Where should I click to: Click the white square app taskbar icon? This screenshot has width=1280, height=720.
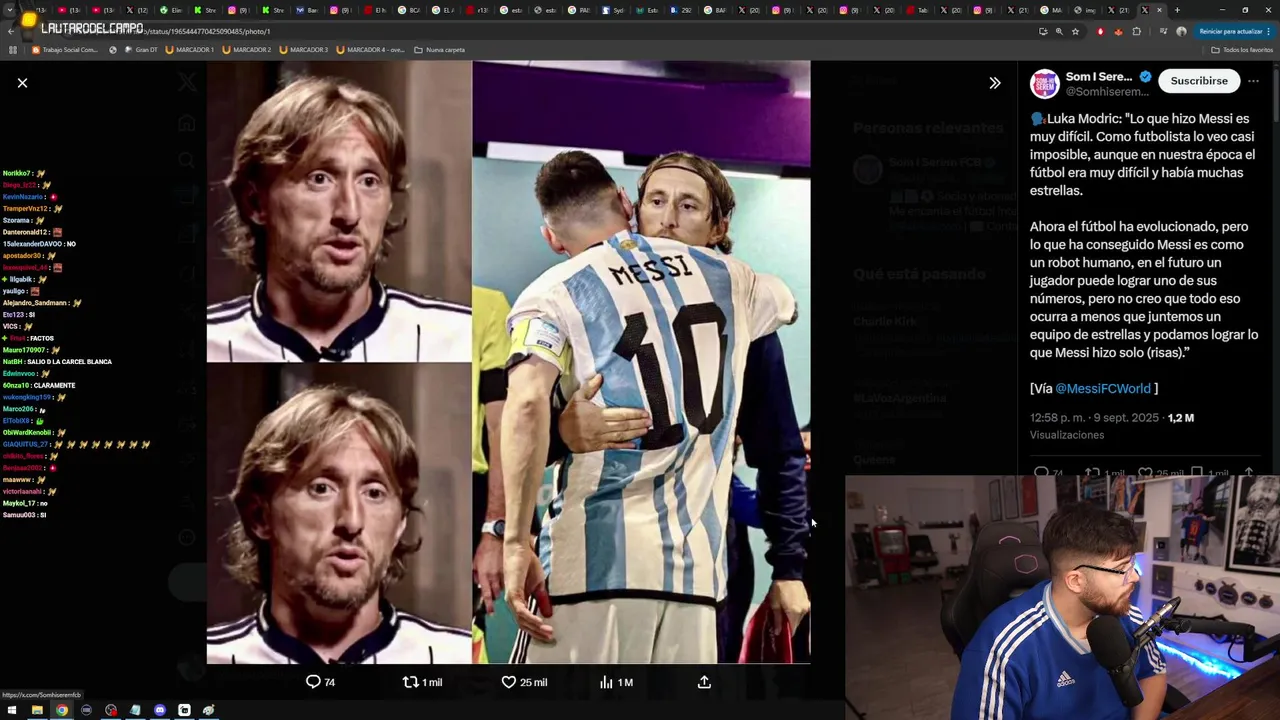click(x=184, y=710)
